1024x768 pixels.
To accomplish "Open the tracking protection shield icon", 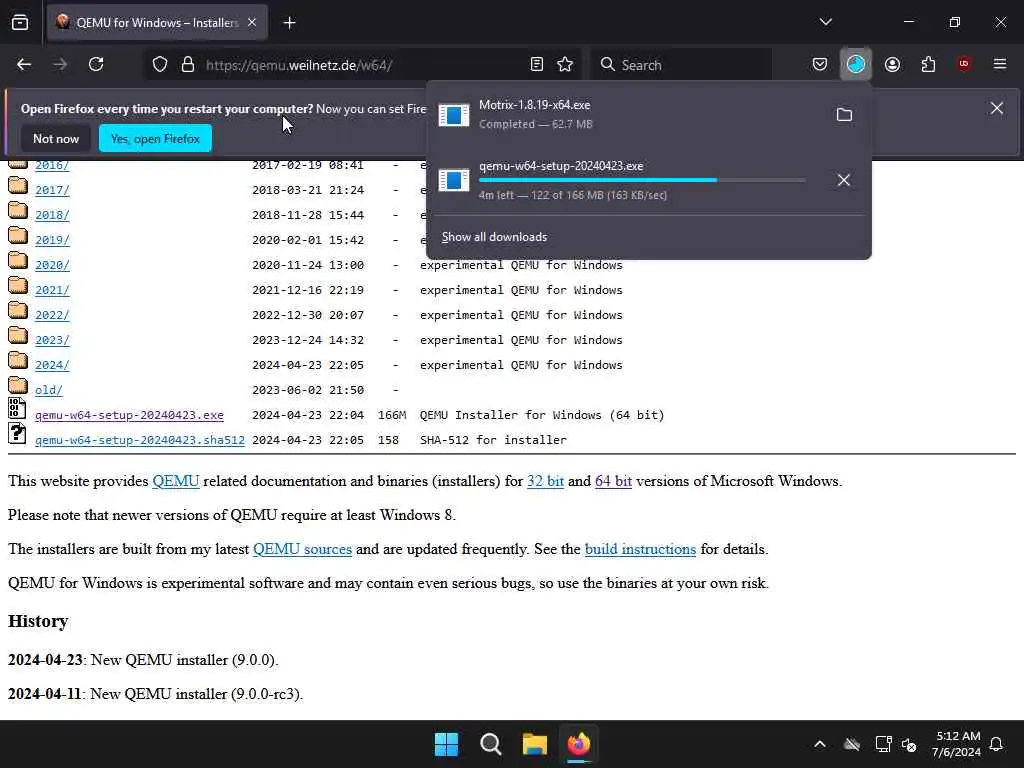I will (160, 65).
